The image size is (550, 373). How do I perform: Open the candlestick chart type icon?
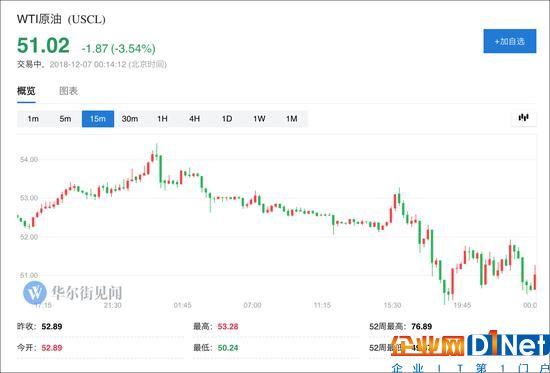point(523,118)
